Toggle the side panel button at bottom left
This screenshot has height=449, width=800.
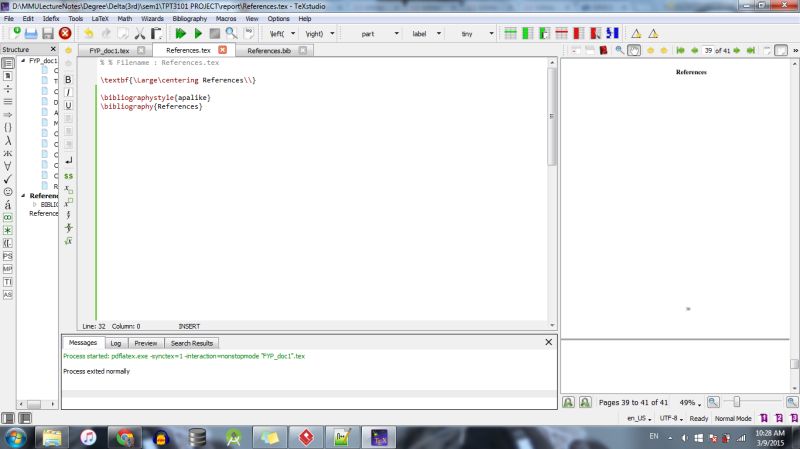8,418
